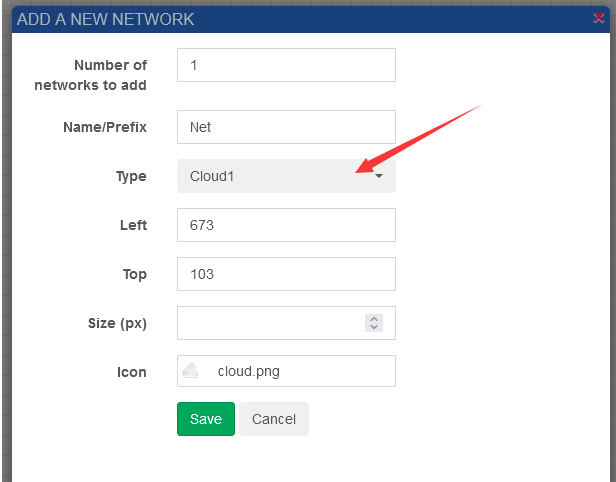Click the Top field showing 103
Viewport: 616px width, 482px height.
pos(286,274)
